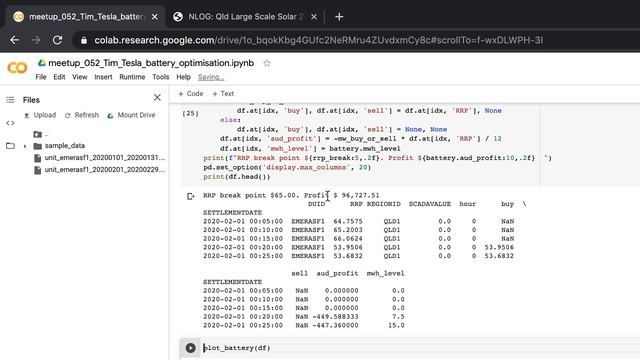Click the address bar URL
This screenshot has height=360, width=640.
point(318,40)
